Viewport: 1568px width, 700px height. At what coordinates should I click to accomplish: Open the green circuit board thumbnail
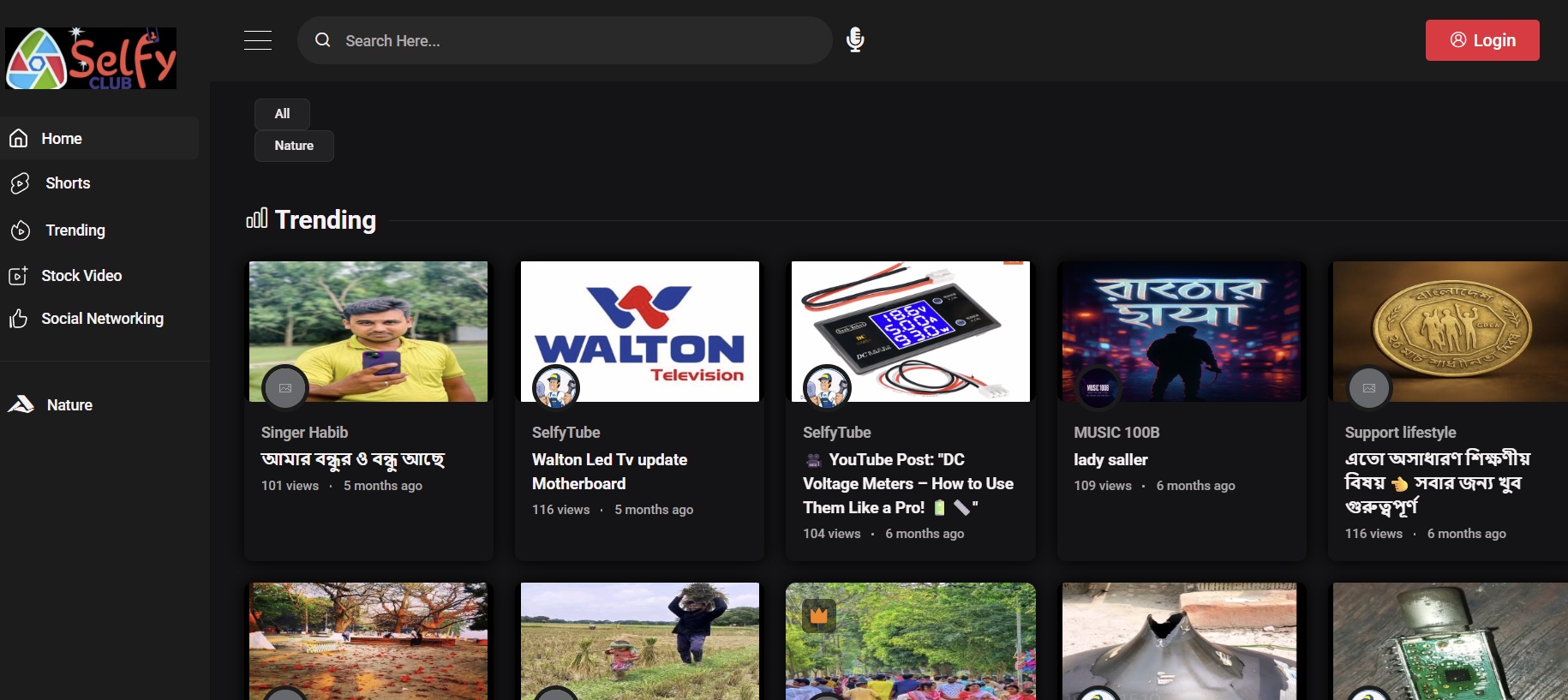1451,641
